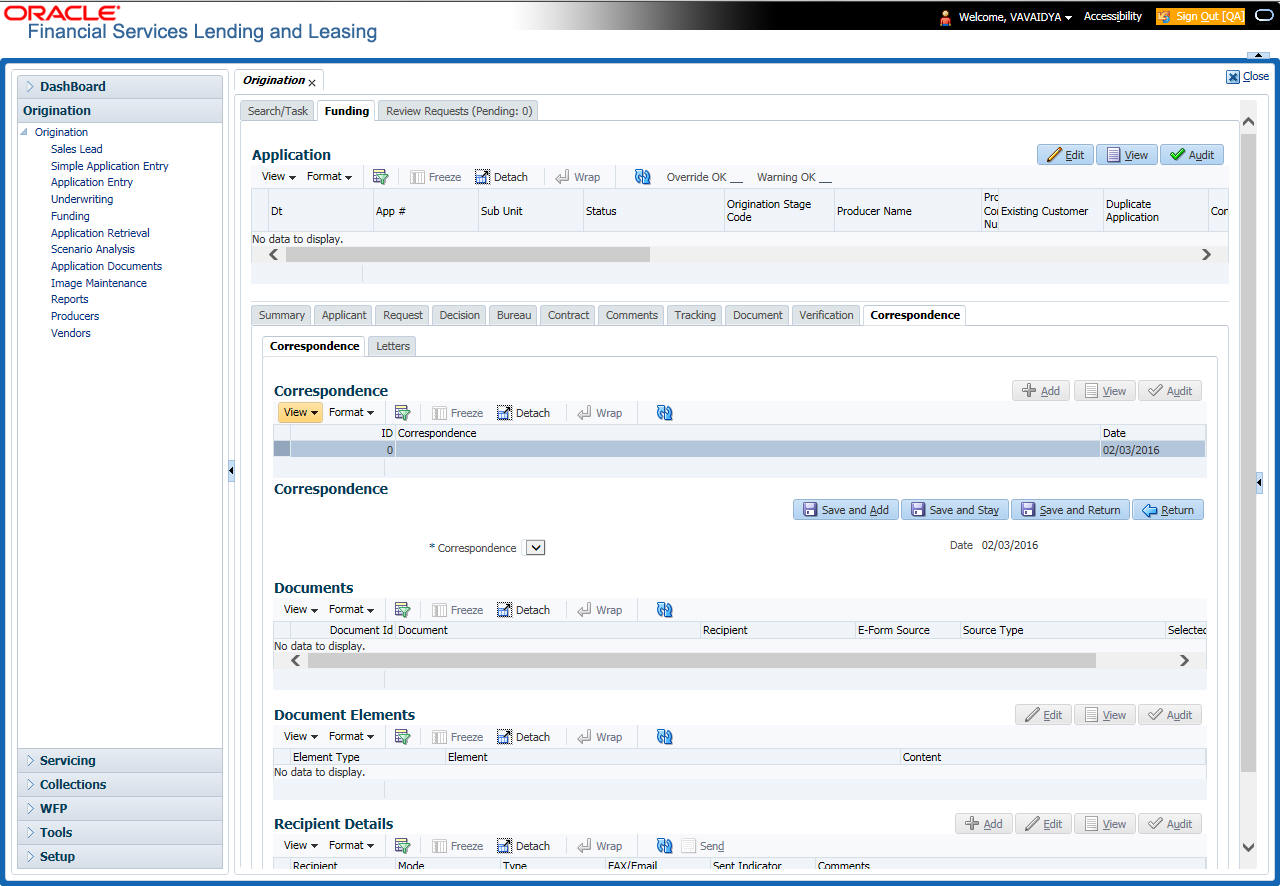Click Freeze in Documents toolbar

click(x=457, y=610)
